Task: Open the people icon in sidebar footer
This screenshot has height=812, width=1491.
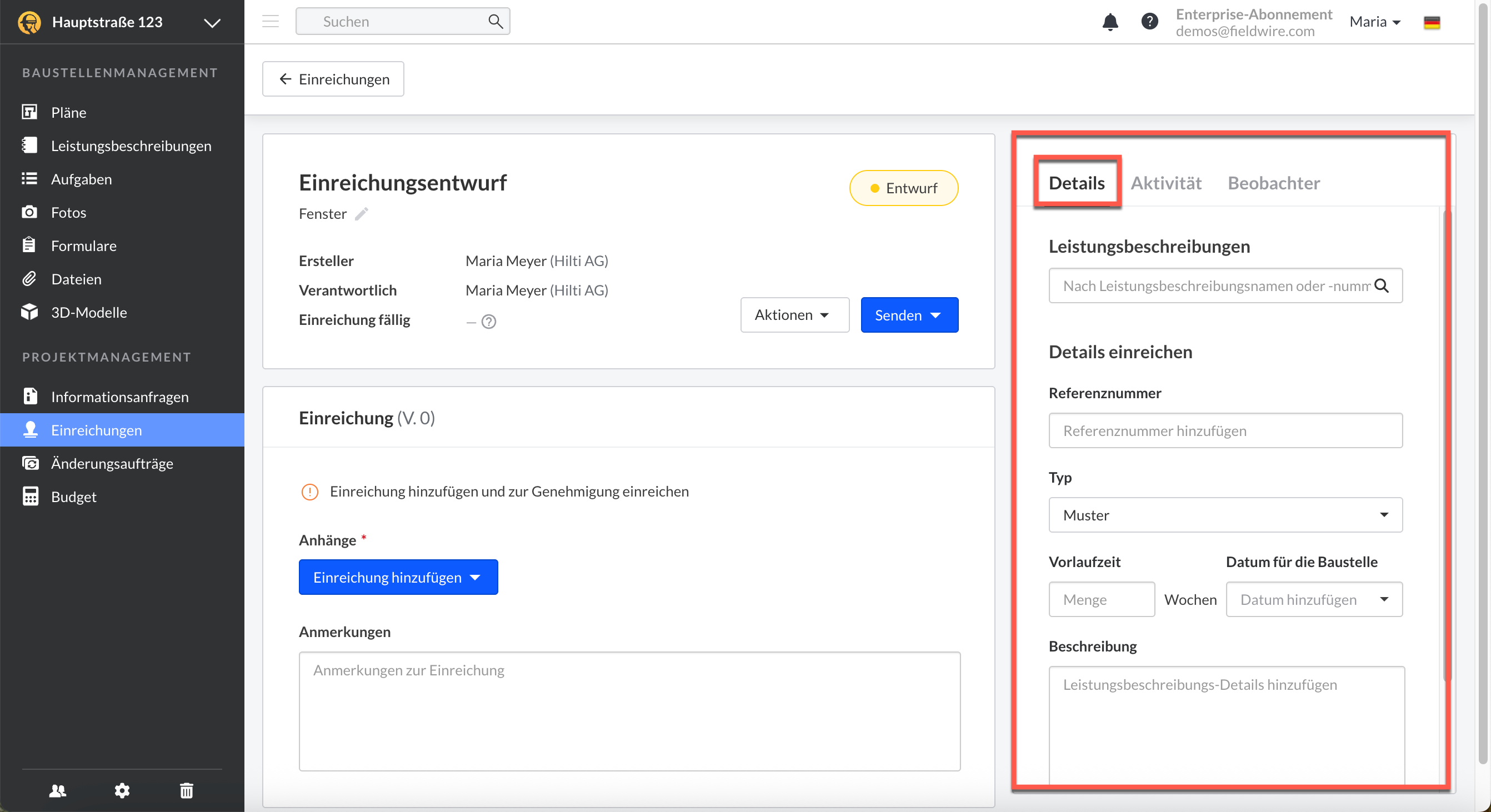Action: 57,790
